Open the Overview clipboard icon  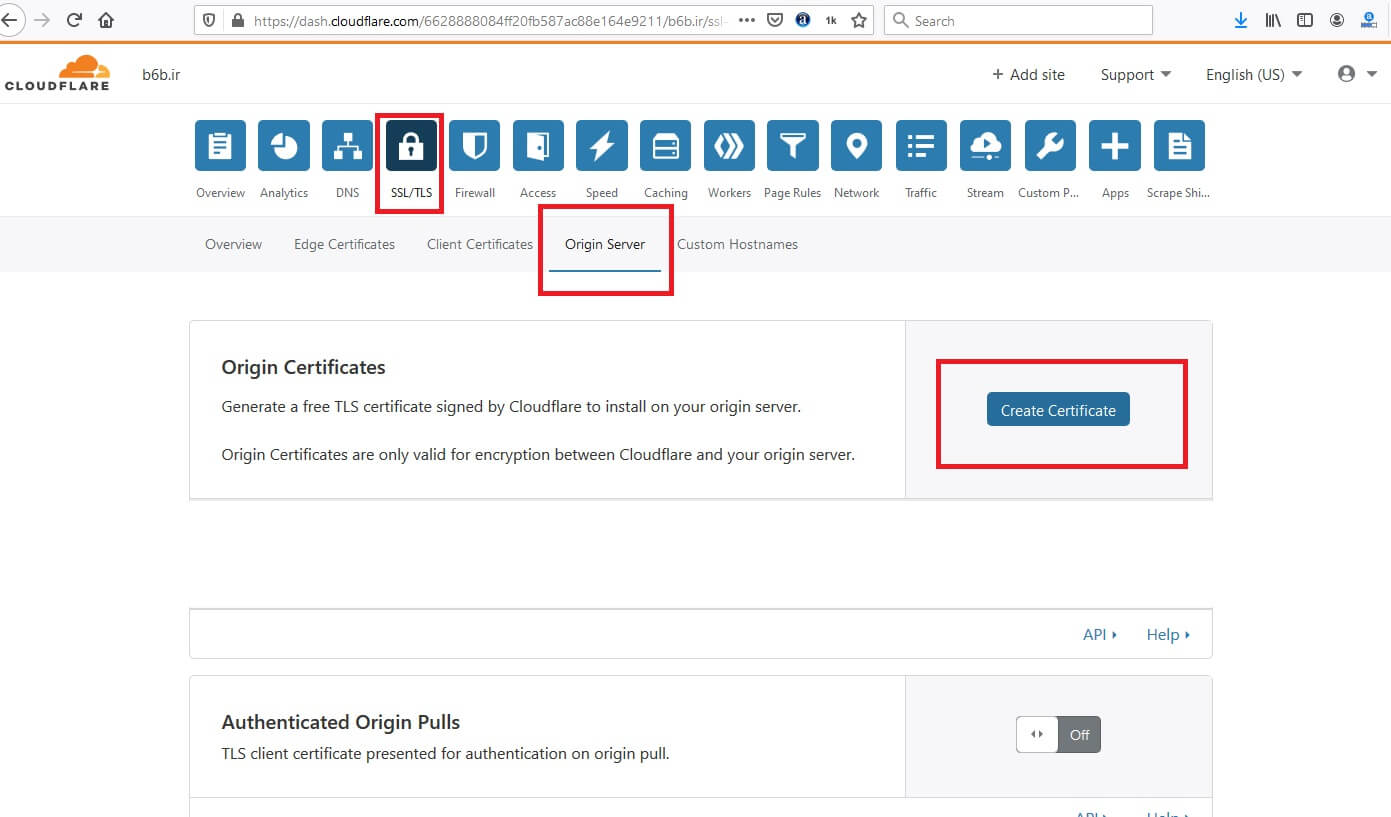220,146
